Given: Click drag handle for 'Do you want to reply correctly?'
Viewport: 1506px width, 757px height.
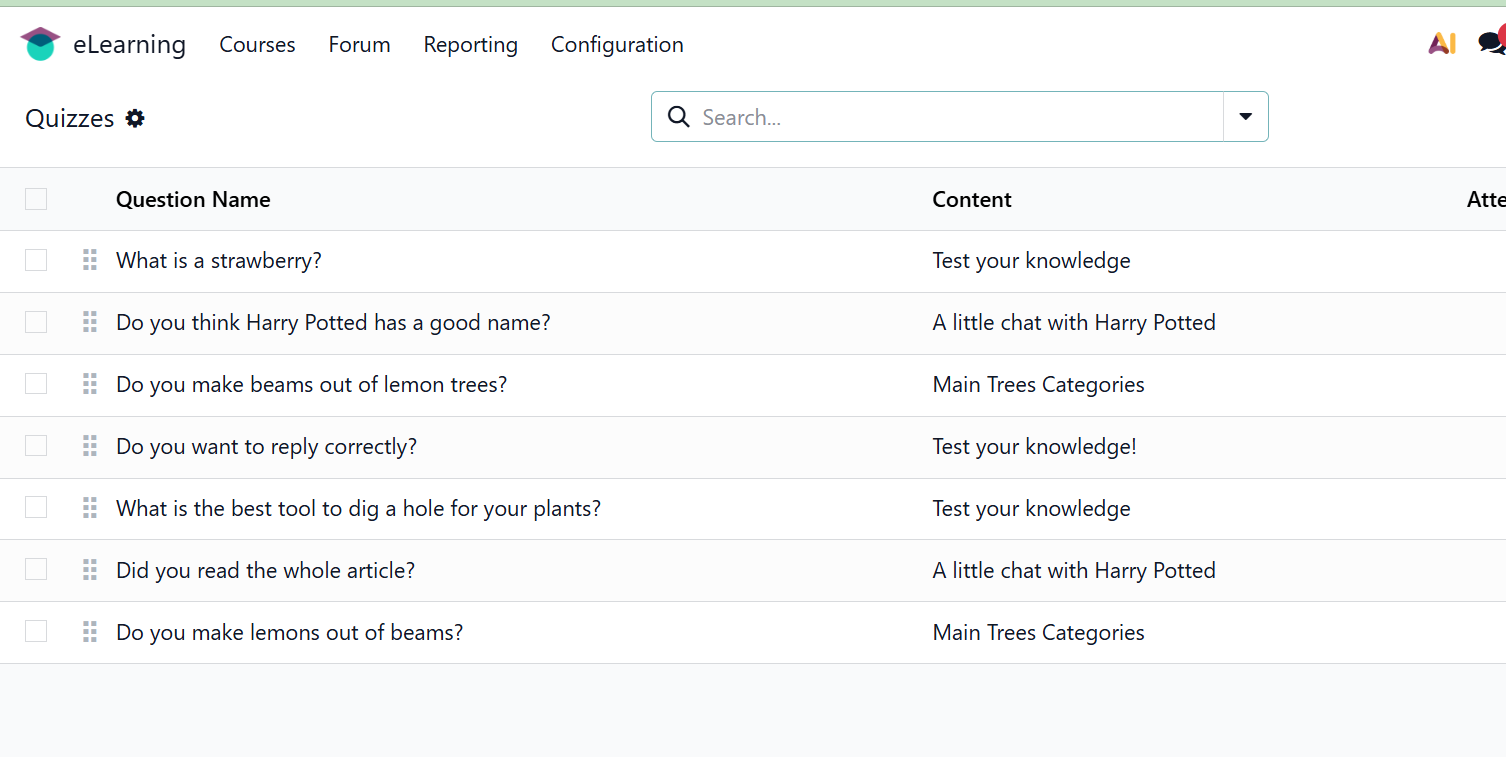Looking at the screenshot, I should coord(90,446).
